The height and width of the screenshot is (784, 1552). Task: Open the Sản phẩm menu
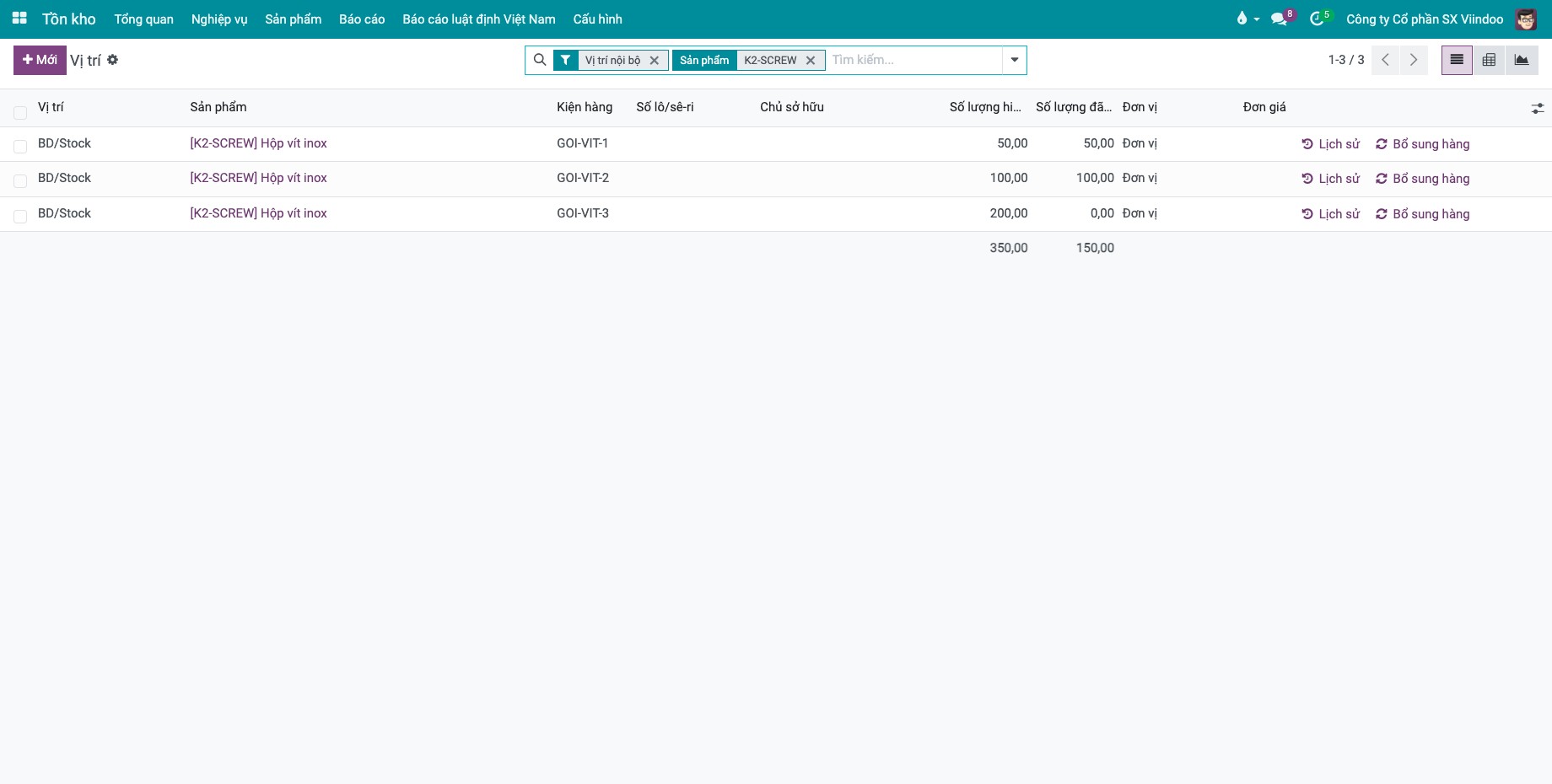pyautogui.click(x=294, y=19)
